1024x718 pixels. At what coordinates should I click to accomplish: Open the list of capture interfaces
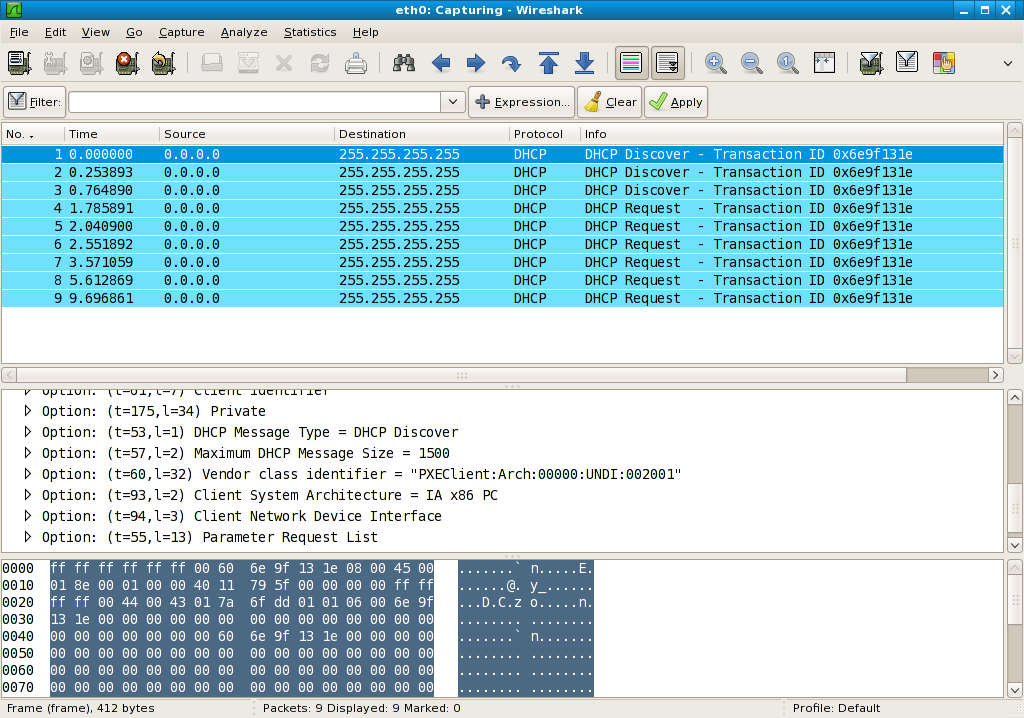tap(19, 63)
